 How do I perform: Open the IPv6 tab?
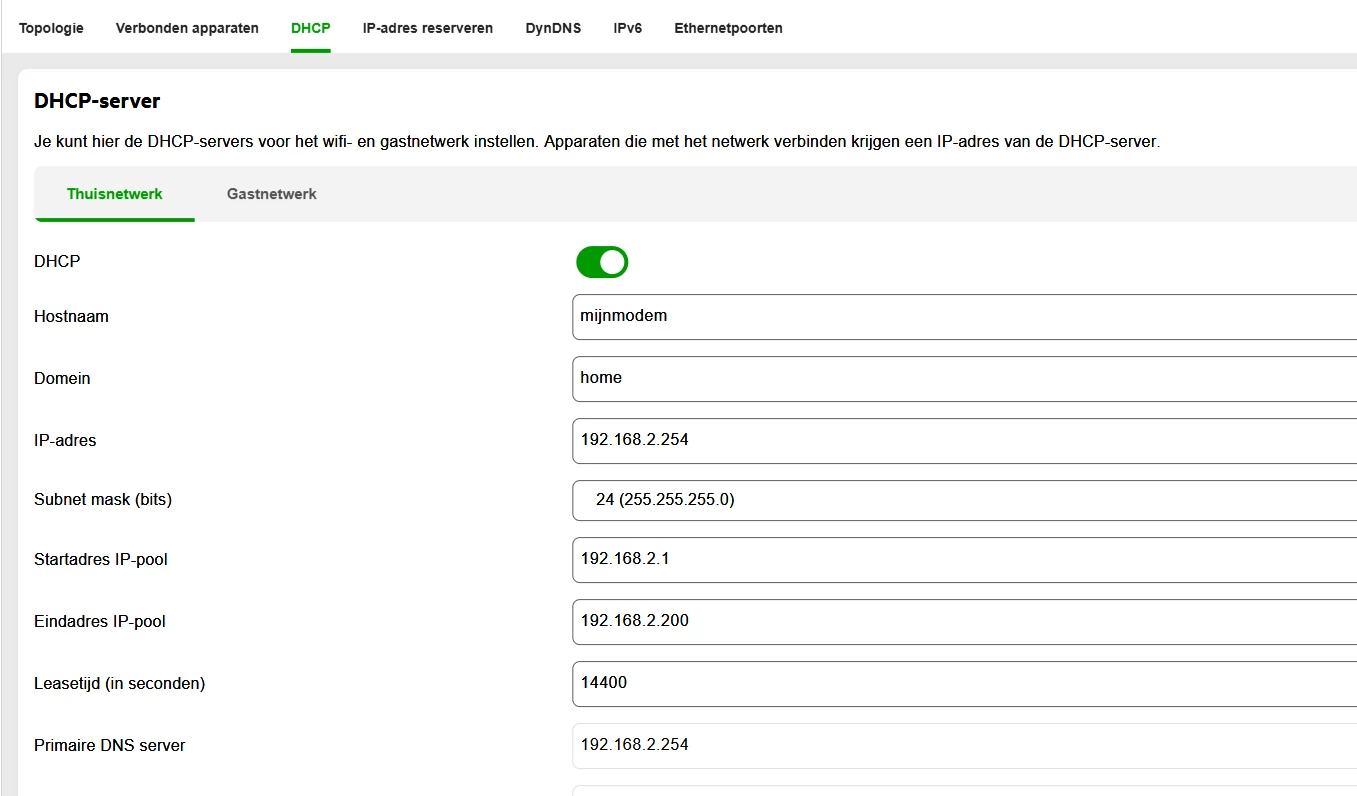[x=628, y=28]
